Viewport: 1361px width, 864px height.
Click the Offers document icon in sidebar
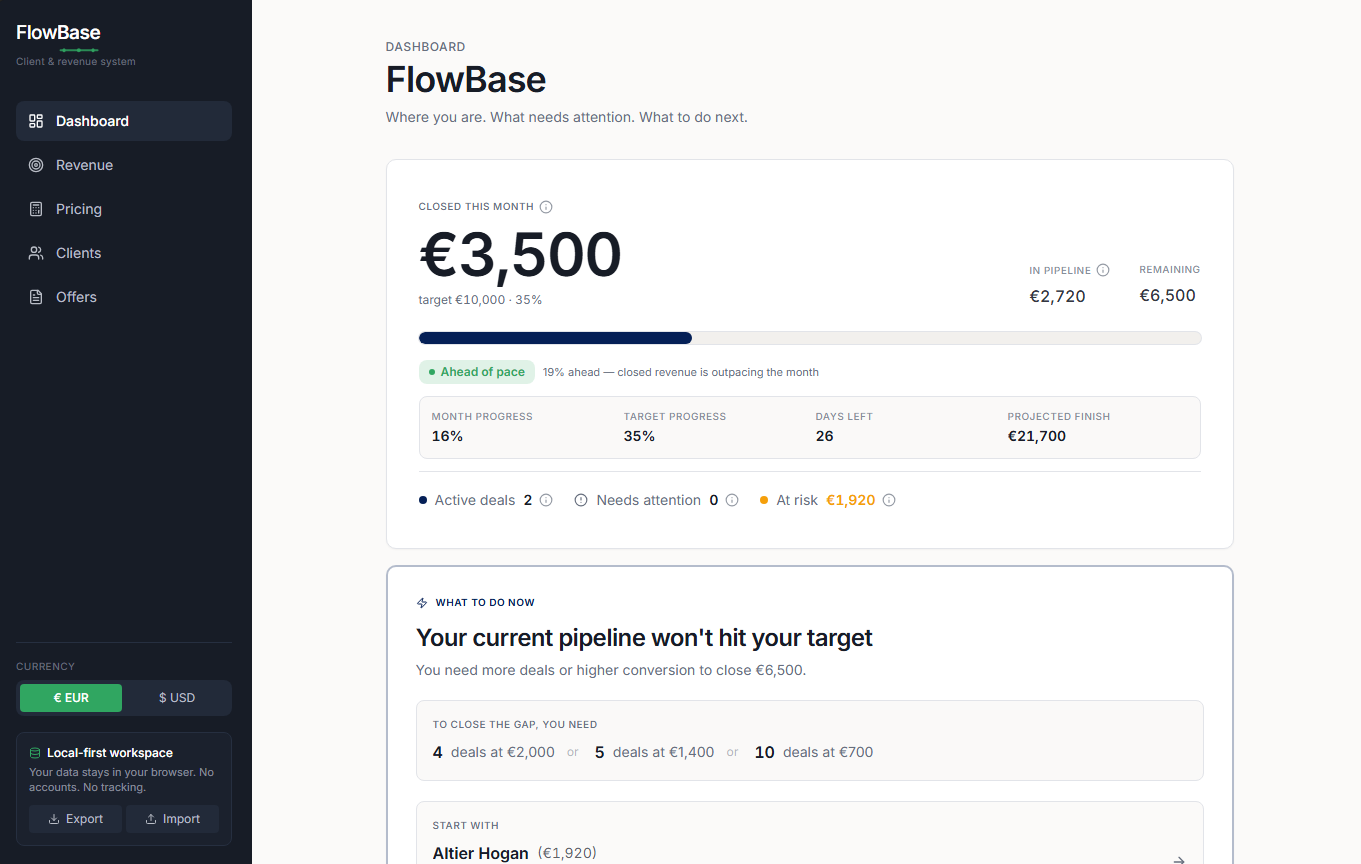pyautogui.click(x=36, y=297)
